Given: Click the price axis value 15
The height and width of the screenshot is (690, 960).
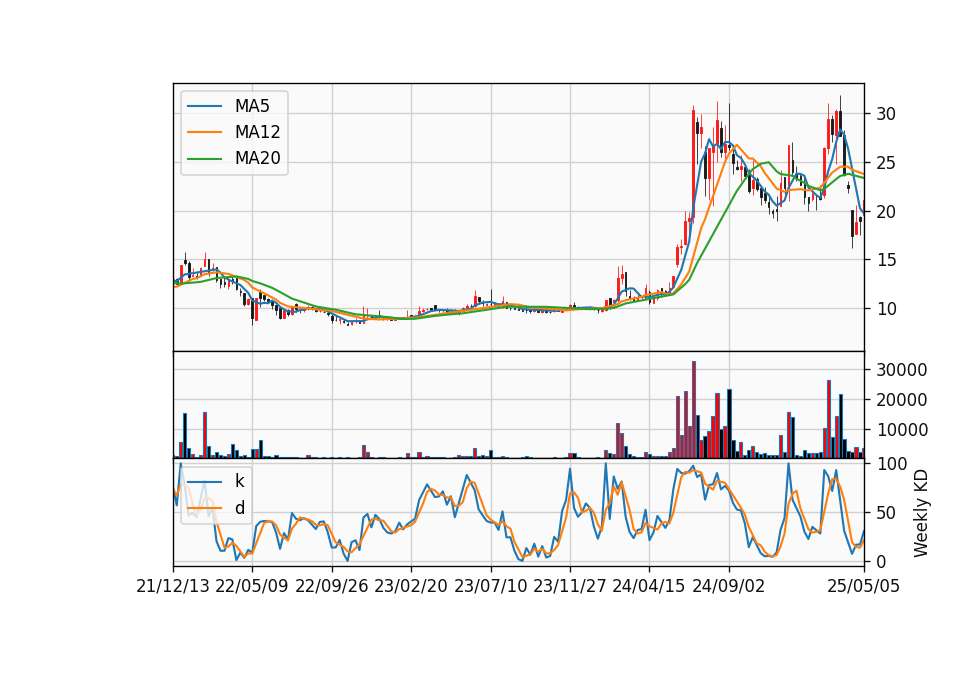Looking at the screenshot, I should click(886, 260).
